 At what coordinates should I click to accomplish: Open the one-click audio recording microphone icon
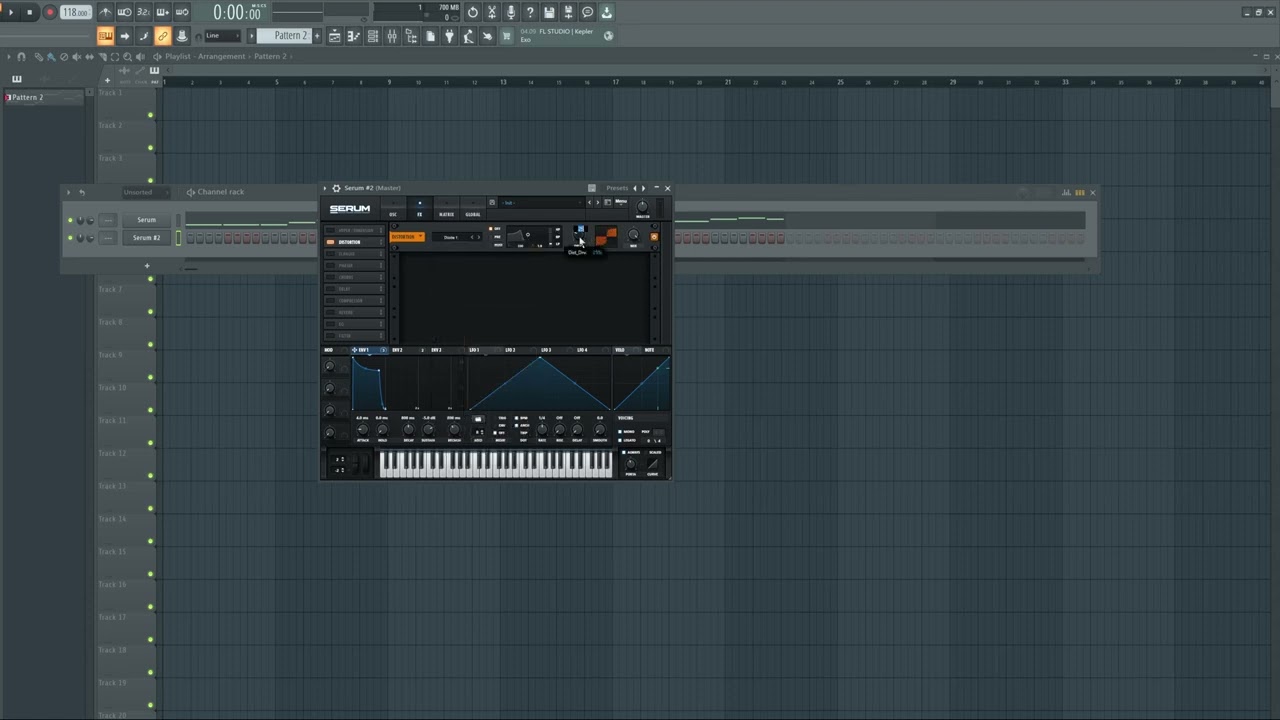511,12
